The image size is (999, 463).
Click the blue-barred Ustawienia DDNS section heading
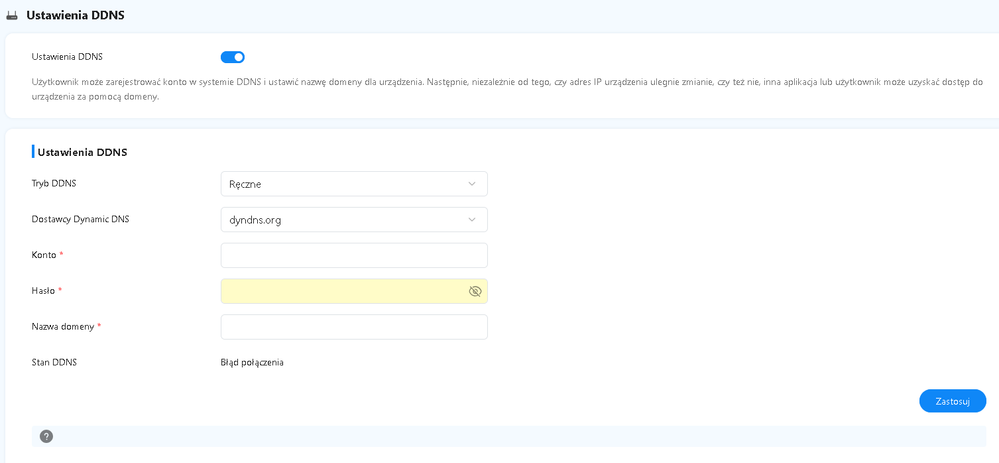click(x=82, y=152)
